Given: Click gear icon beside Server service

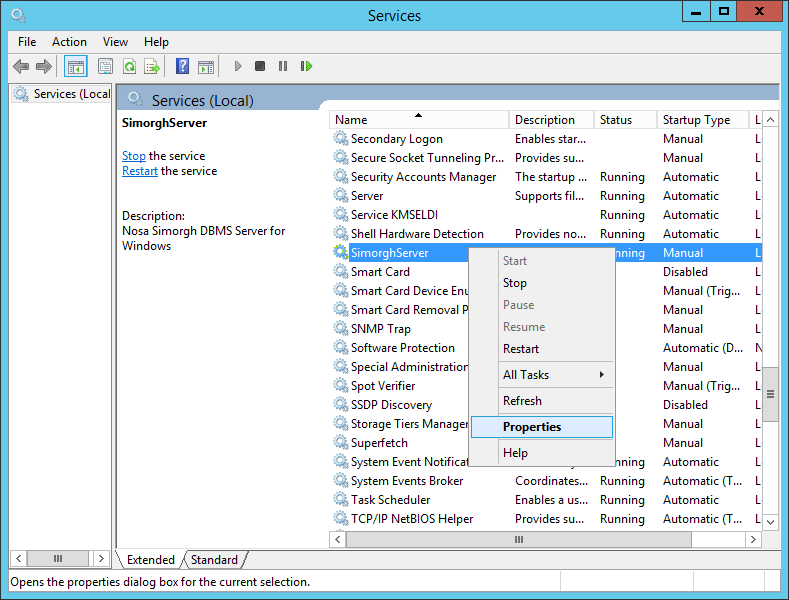Looking at the screenshot, I should tap(341, 195).
